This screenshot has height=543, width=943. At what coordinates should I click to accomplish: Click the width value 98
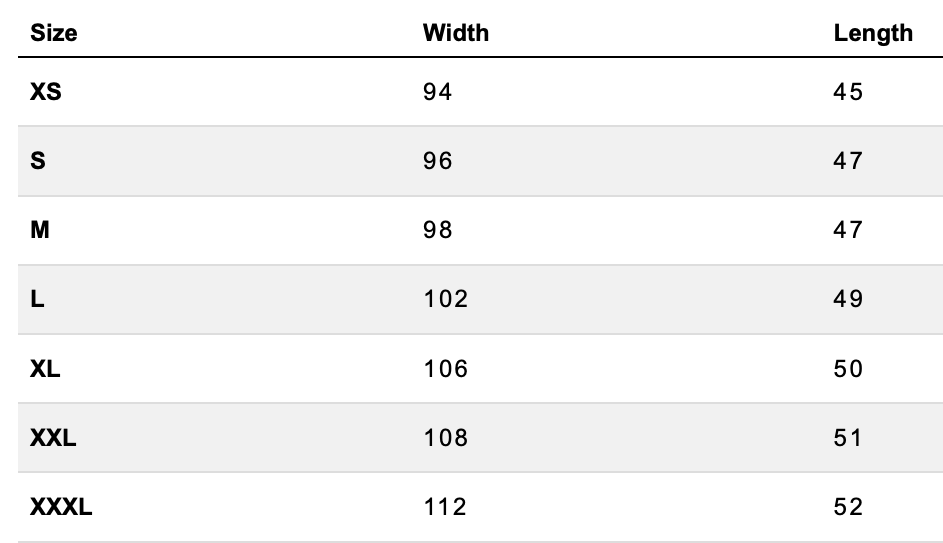point(438,230)
